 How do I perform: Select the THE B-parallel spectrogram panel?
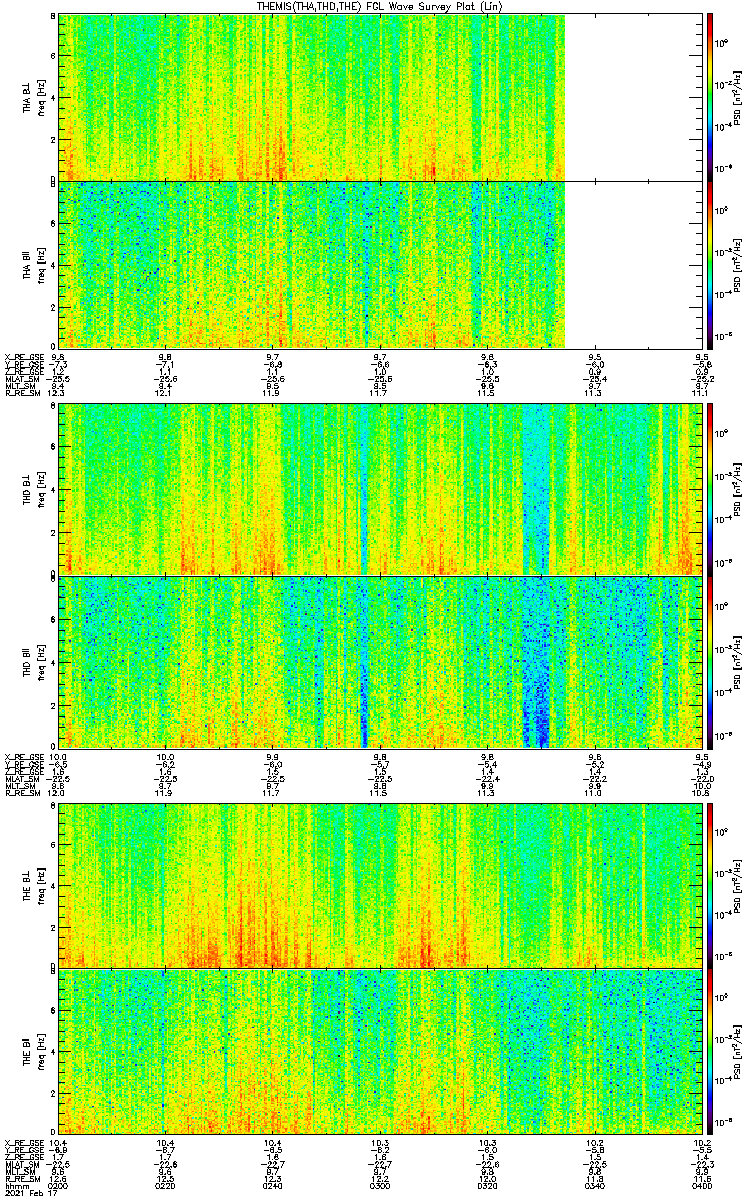382,1050
